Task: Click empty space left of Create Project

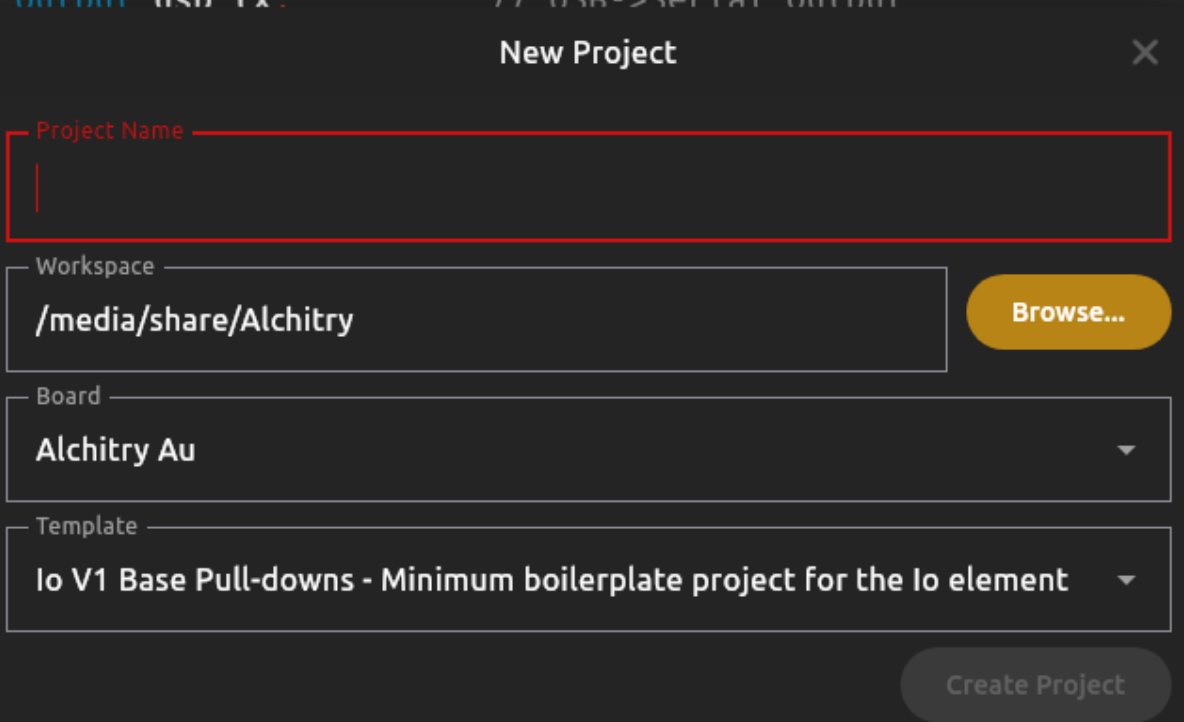Action: (x=450, y=685)
